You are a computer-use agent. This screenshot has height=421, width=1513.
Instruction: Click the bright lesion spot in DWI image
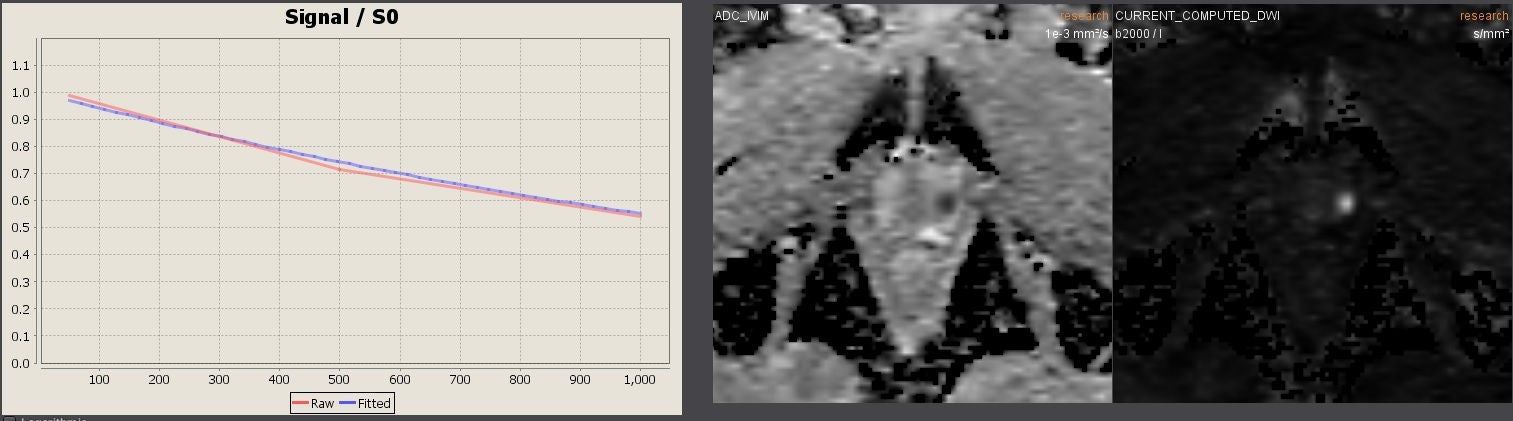1345,203
